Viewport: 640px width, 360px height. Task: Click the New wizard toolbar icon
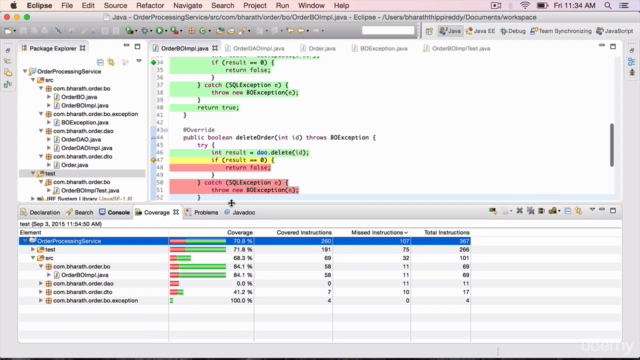[x=8, y=31]
